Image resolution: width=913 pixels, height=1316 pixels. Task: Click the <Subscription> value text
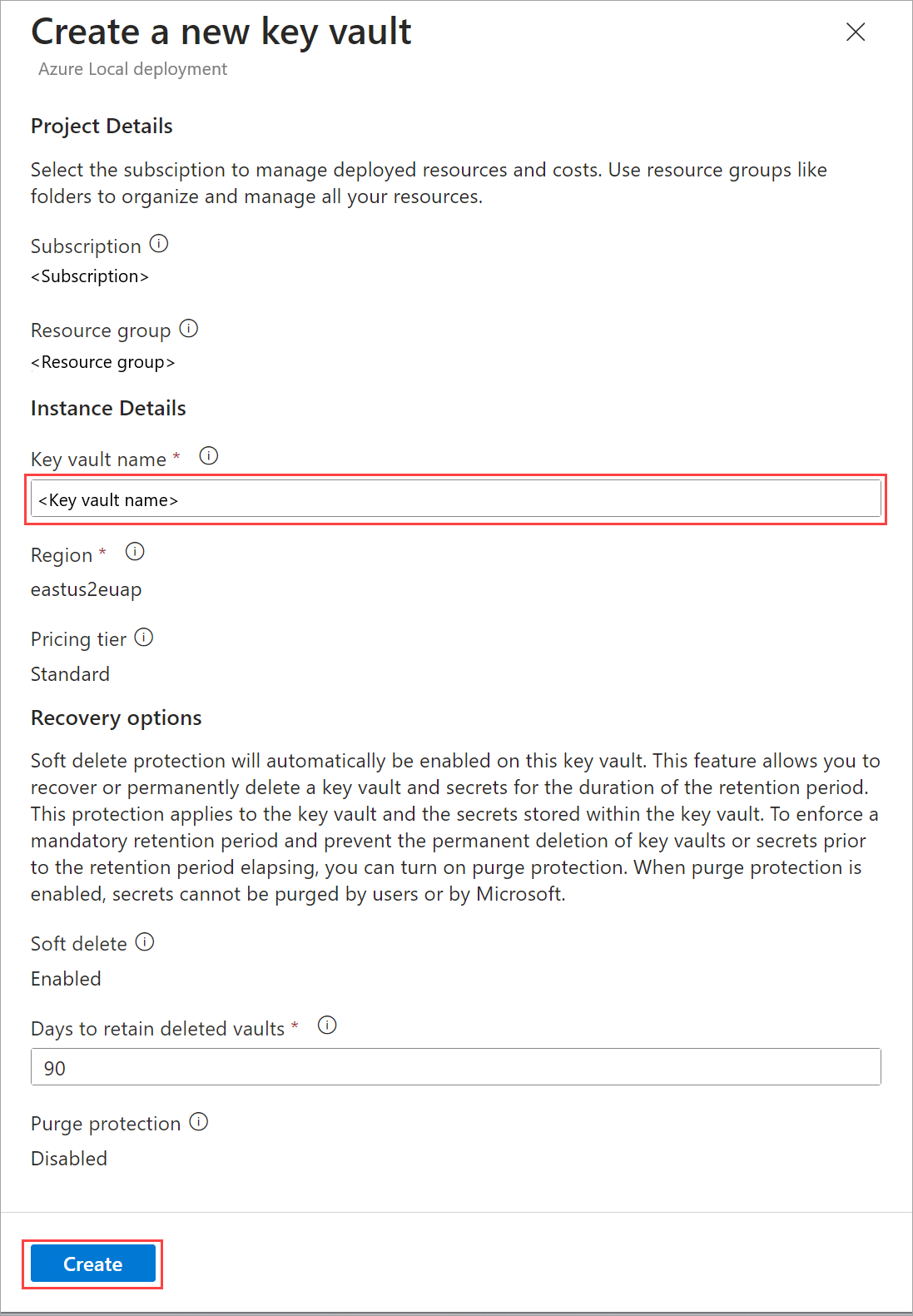(90, 276)
